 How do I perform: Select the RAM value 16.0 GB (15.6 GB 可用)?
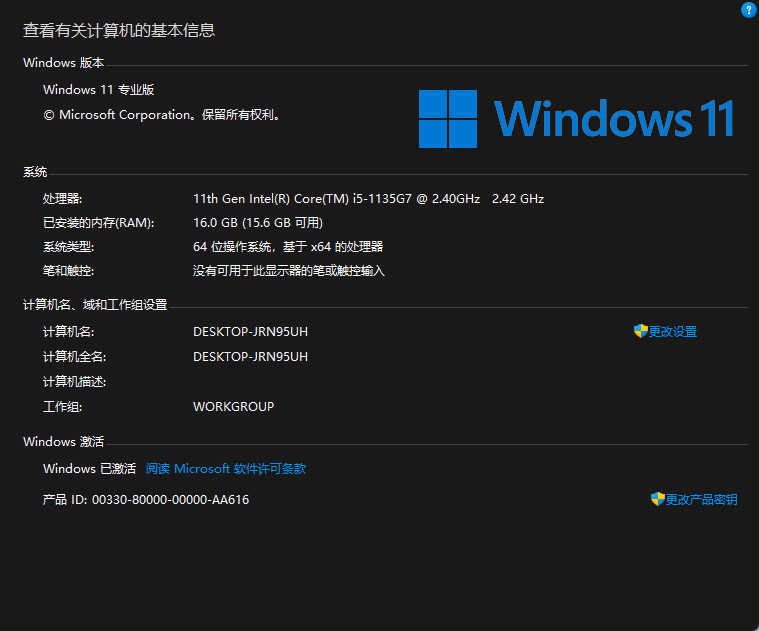point(258,223)
